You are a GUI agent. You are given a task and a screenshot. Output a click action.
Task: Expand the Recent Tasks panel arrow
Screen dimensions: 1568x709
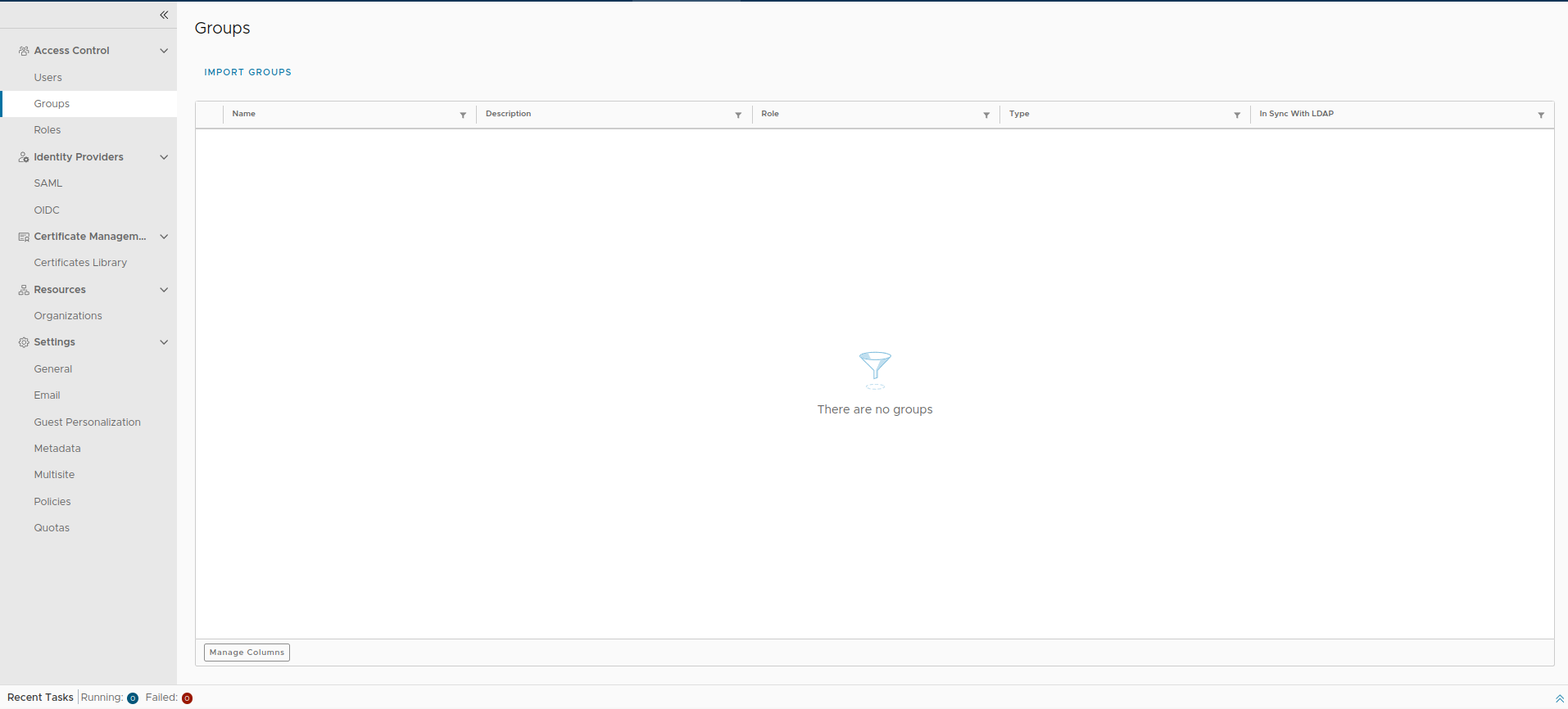[1559, 698]
